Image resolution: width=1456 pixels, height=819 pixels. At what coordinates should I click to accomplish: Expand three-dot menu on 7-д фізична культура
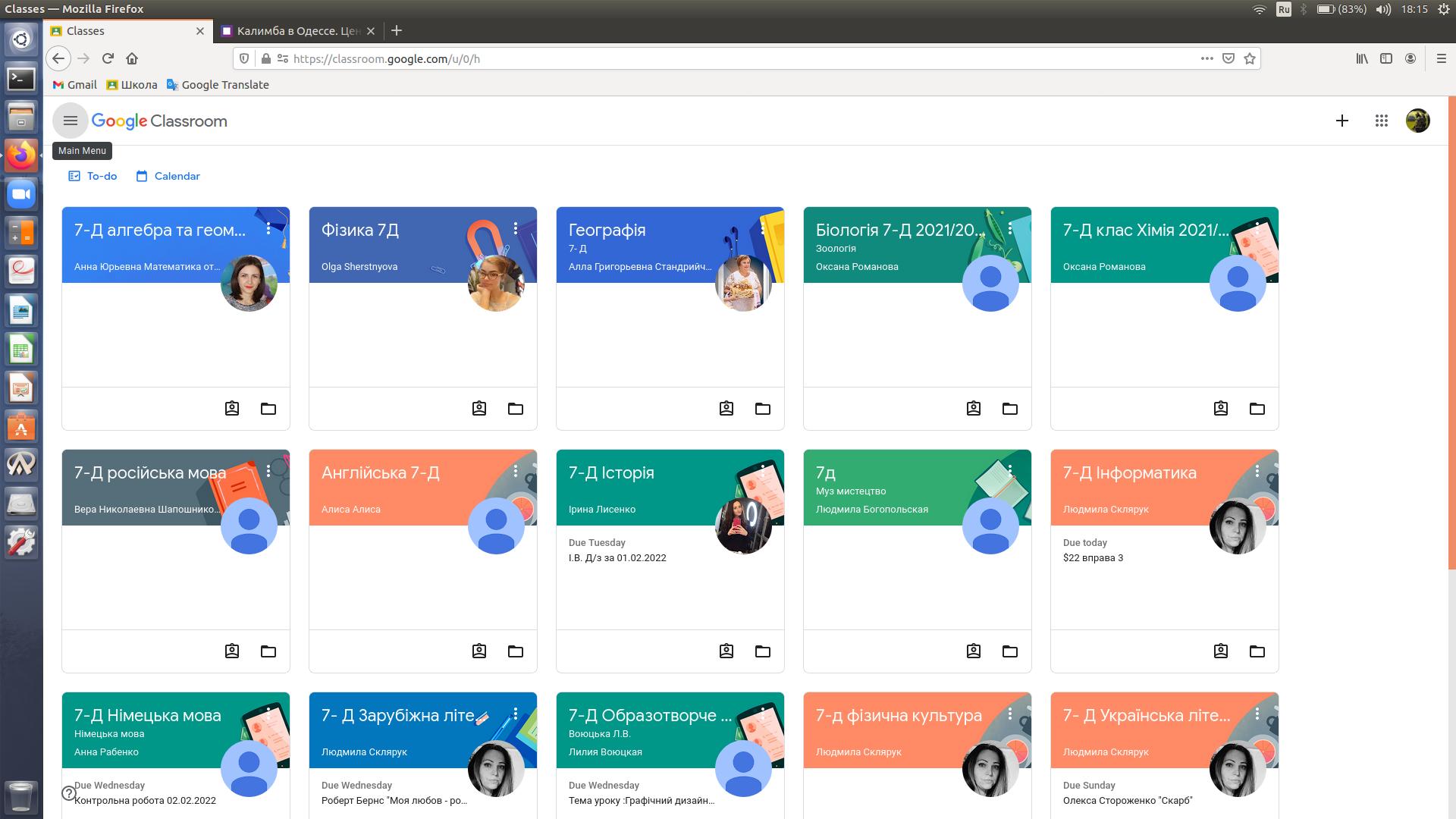coord(1010,714)
